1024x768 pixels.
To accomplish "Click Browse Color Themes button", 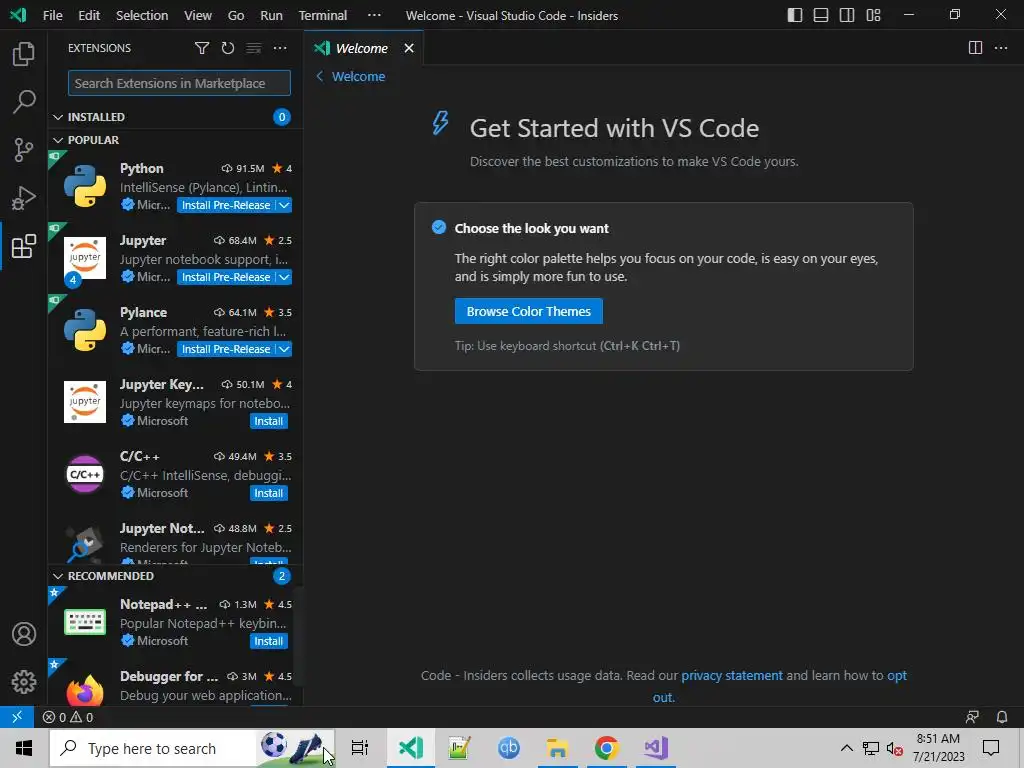I will [528, 312].
